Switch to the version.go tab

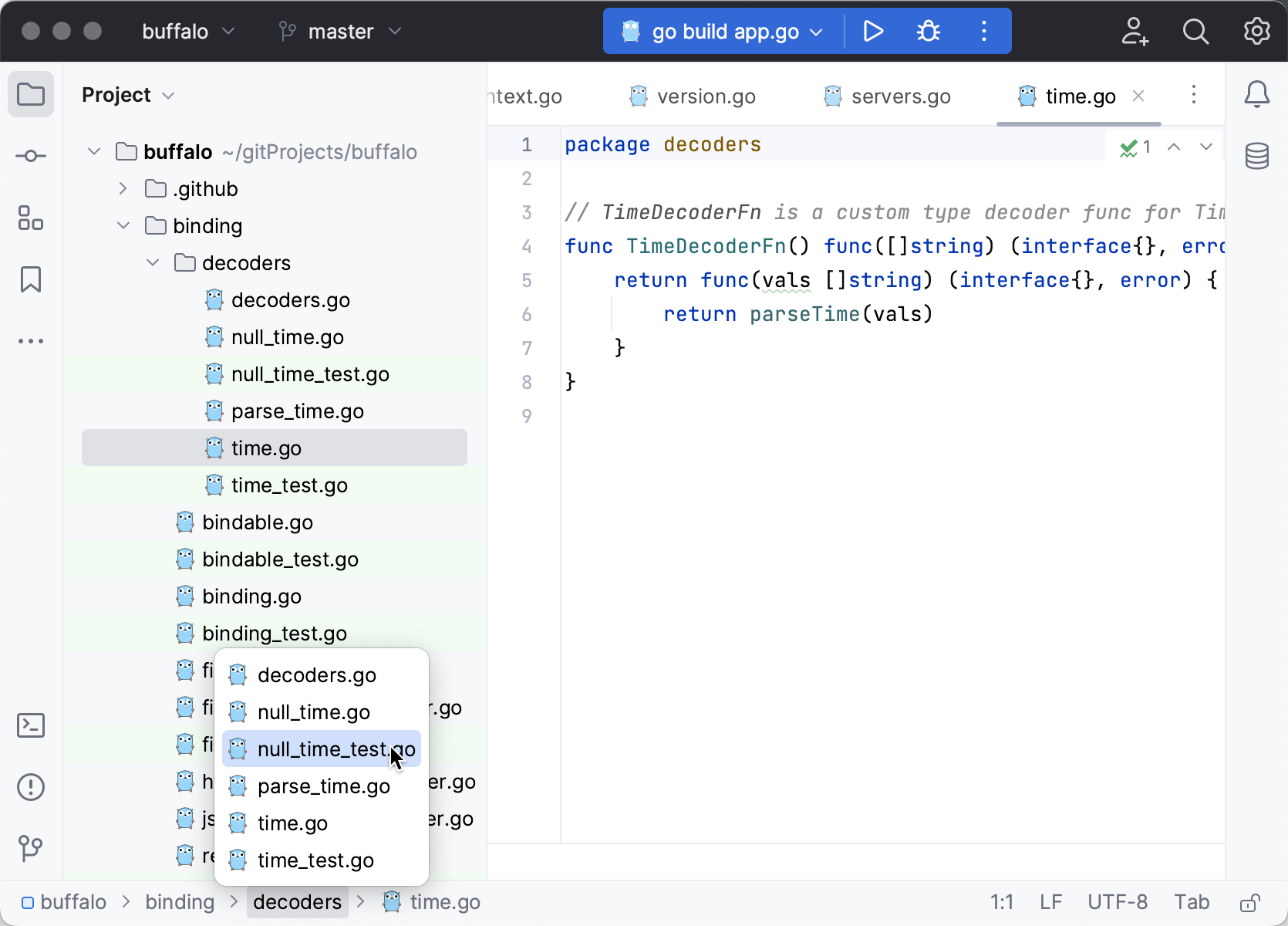(693, 96)
